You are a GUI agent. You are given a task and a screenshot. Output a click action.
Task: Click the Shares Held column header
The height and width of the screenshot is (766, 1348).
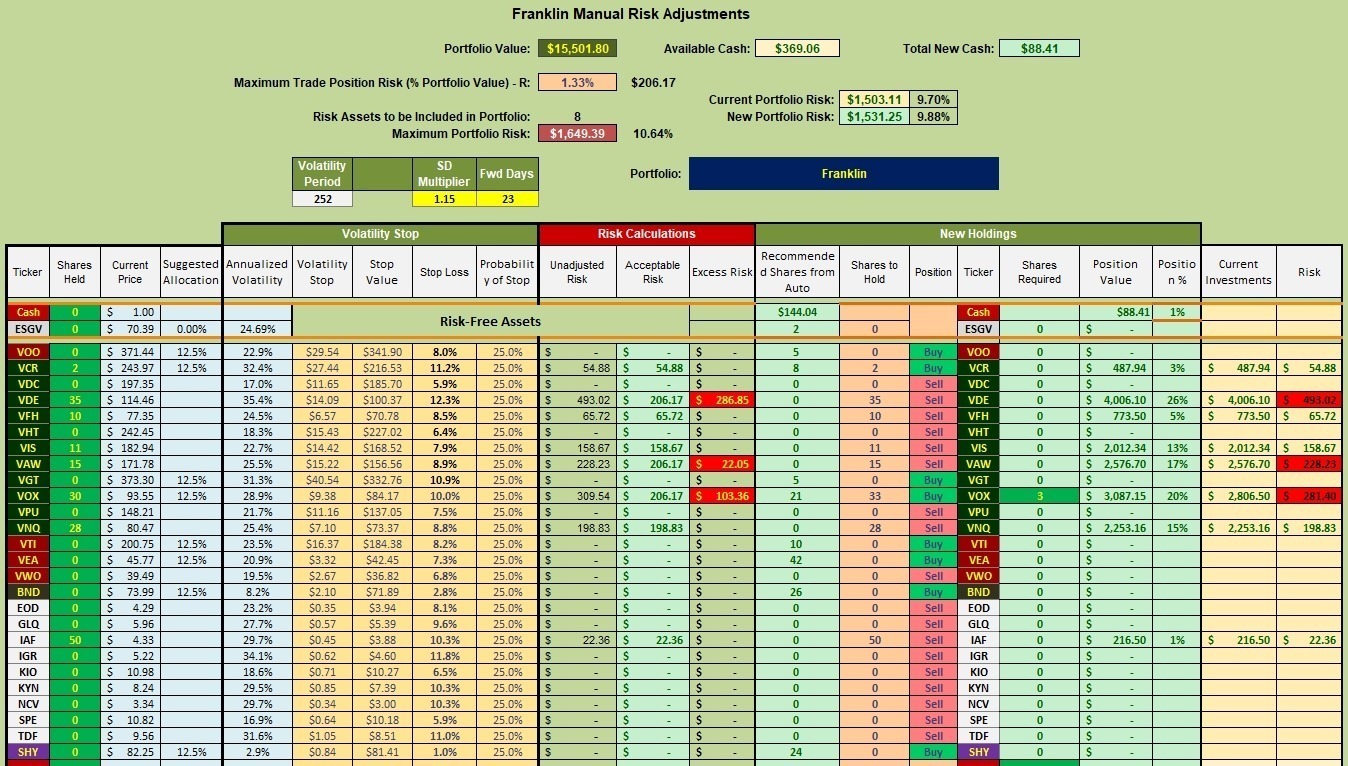pyautogui.click(x=74, y=272)
